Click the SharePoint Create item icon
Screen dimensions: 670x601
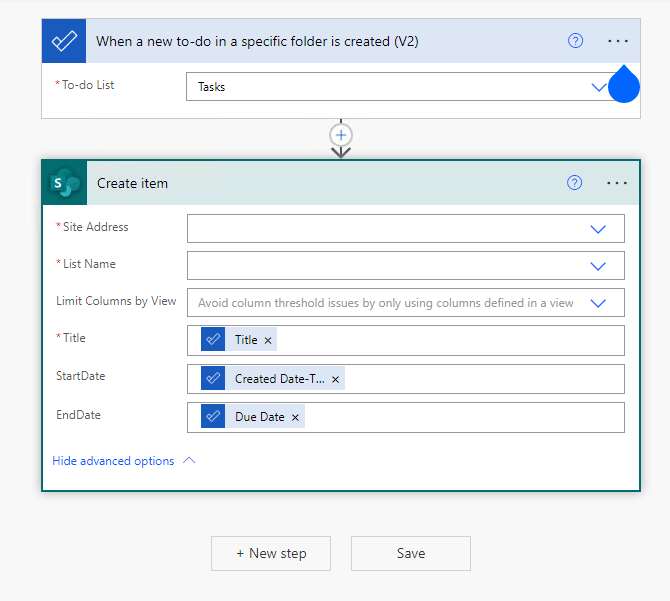(x=65, y=183)
